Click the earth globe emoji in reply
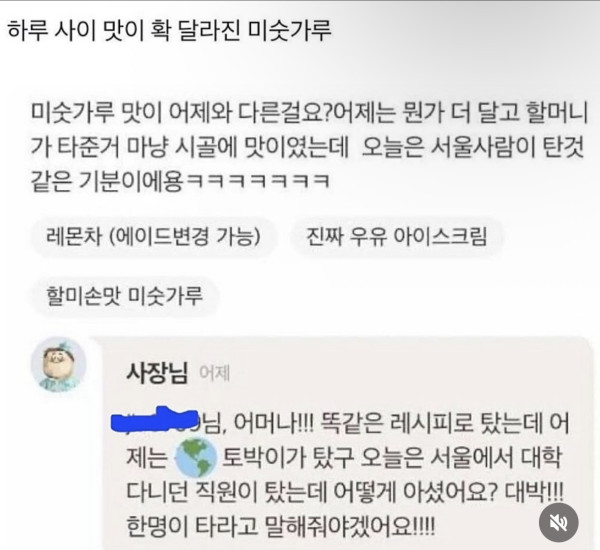The height and width of the screenshot is (550, 600). [x=195, y=458]
